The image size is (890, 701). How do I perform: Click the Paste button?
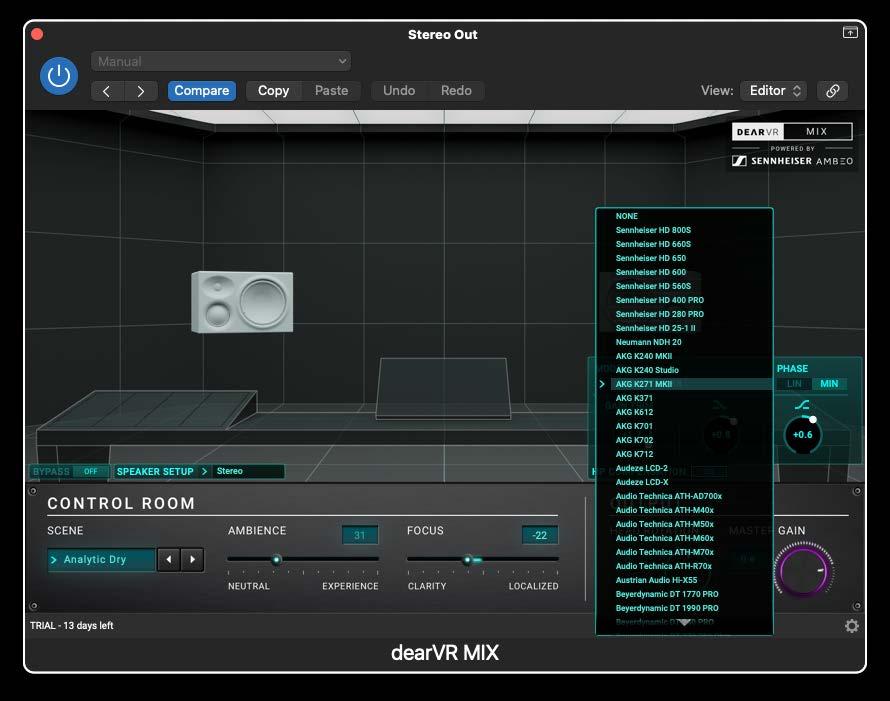(x=331, y=91)
